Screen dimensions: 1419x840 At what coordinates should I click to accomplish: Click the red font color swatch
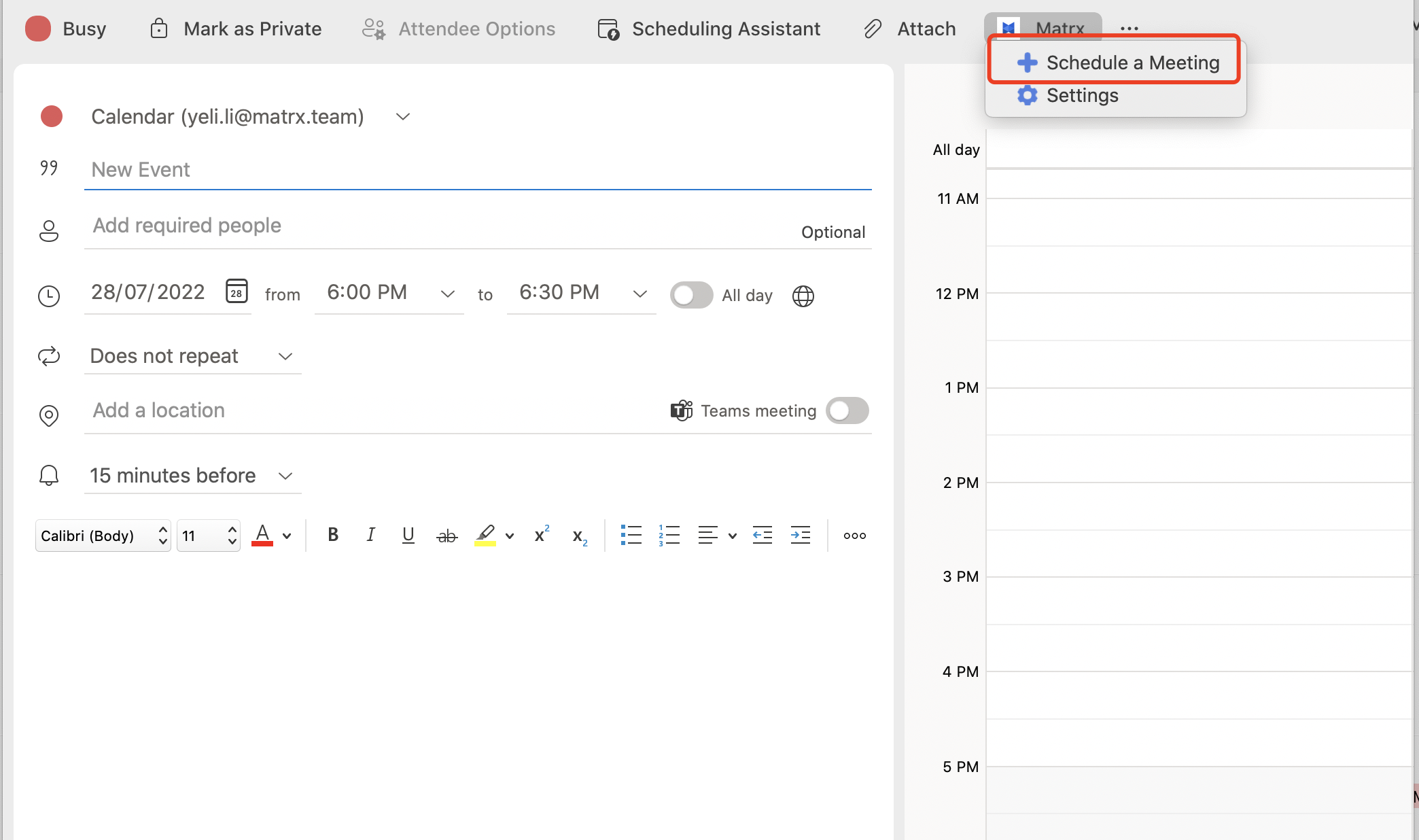(x=262, y=536)
